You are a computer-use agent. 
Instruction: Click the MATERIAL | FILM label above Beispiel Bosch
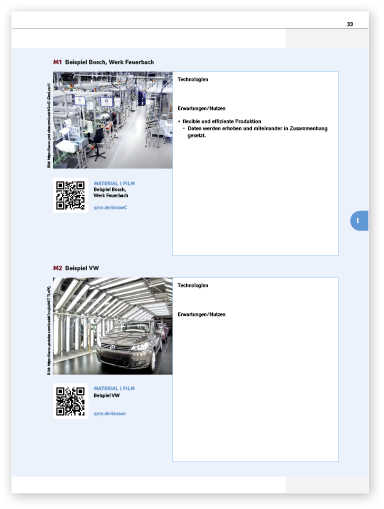coord(114,183)
